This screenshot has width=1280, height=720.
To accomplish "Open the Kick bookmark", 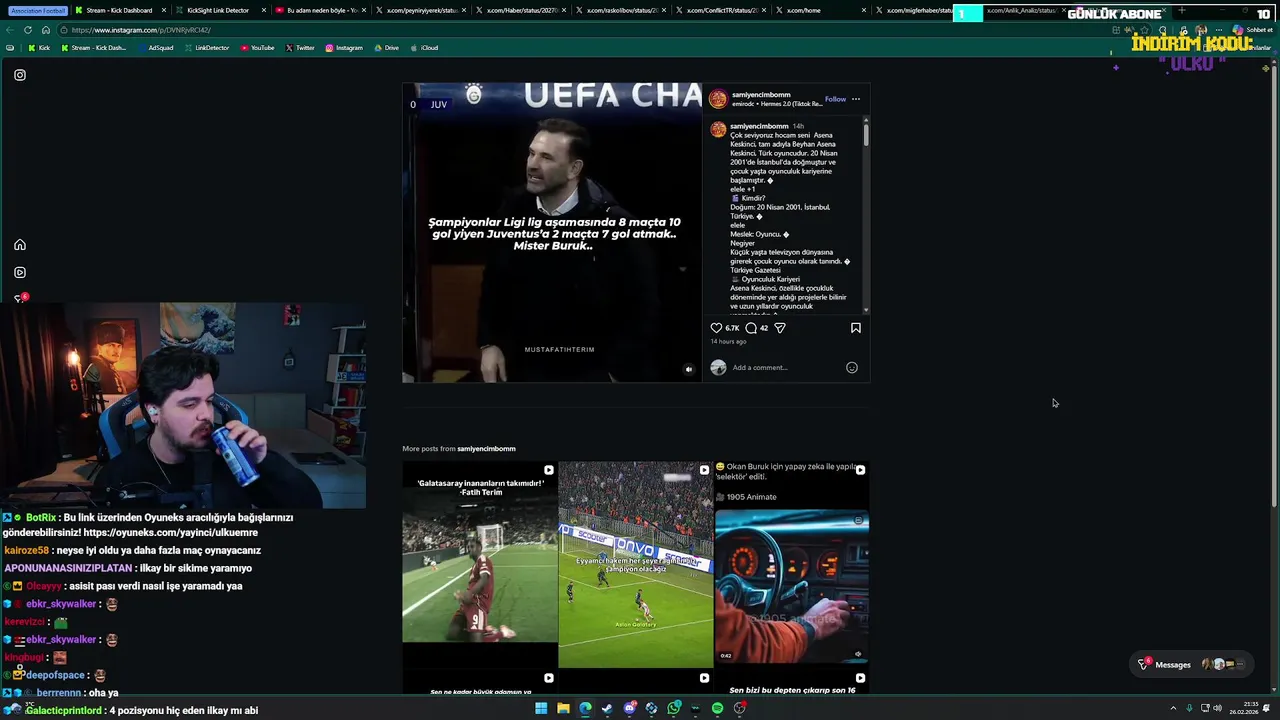I will [x=38, y=48].
